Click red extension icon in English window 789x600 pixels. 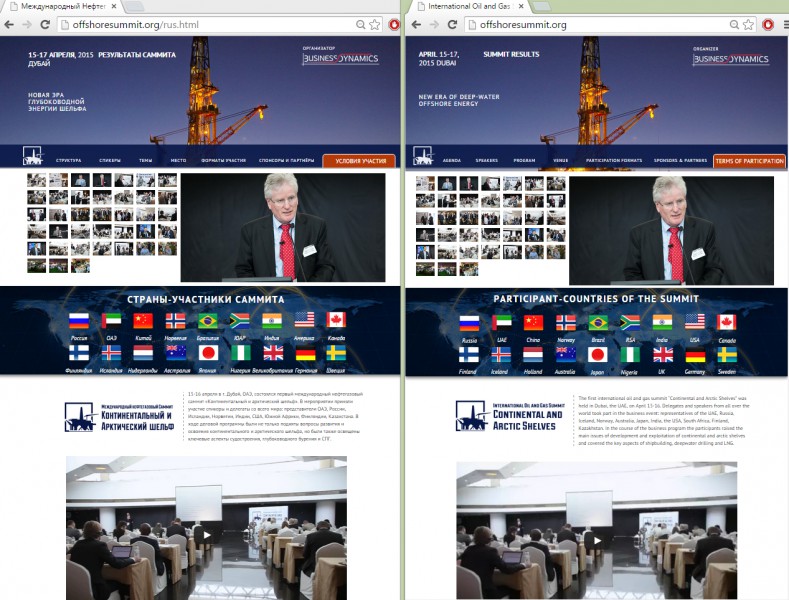coord(768,25)
